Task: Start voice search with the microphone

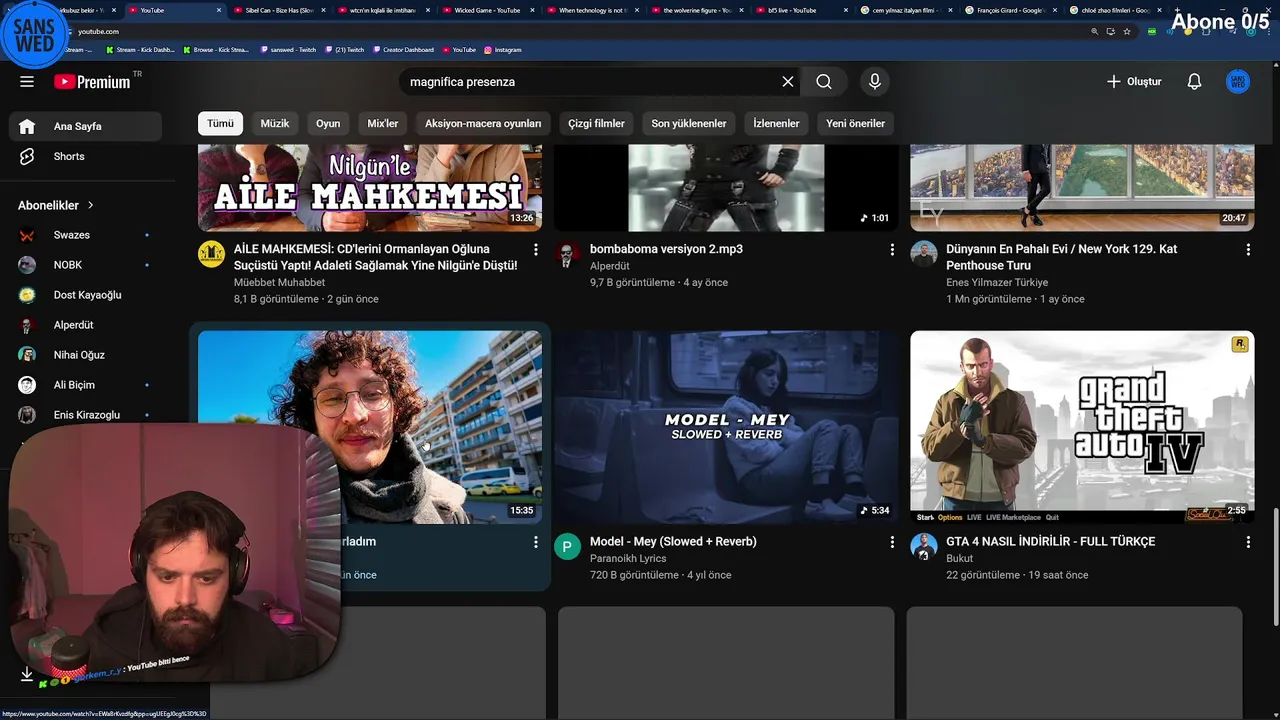Action: point(875,82)
